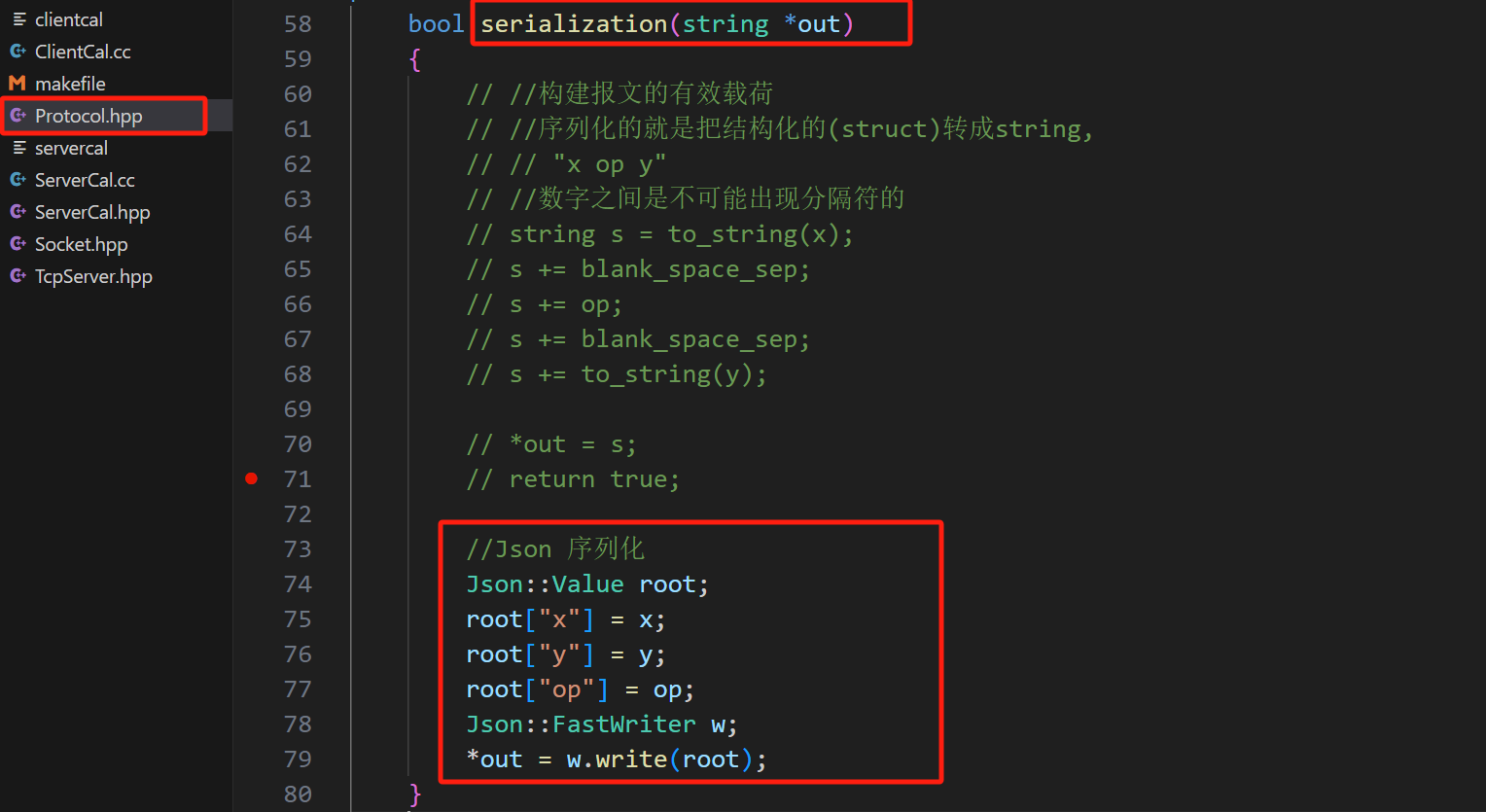1486x812 pixels.
Task: Click the C++ icon beside Socket.hpp
Action: 18,244
